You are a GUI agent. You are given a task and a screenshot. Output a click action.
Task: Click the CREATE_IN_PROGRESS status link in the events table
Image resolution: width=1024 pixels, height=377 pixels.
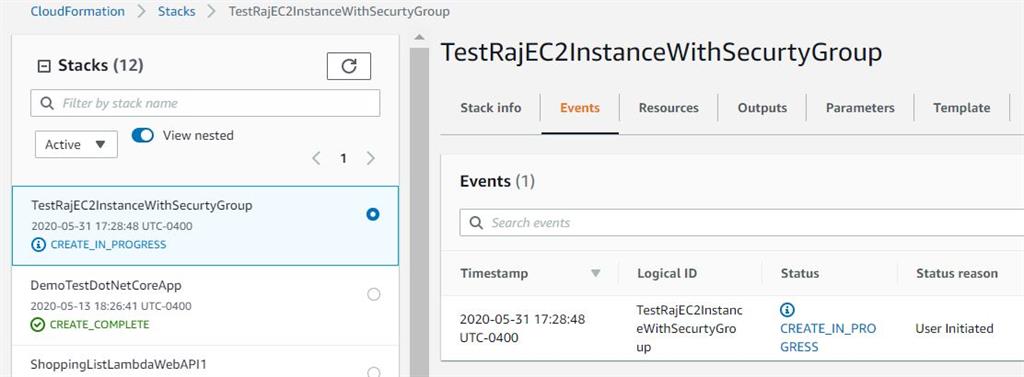(x=828, y=338)
